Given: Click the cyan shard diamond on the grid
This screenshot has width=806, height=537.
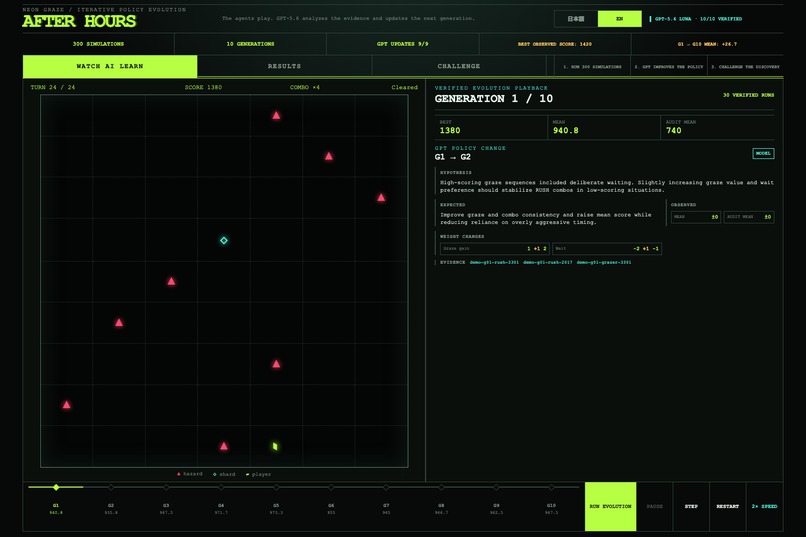Looking at the screenshot, I should (224, 240).
